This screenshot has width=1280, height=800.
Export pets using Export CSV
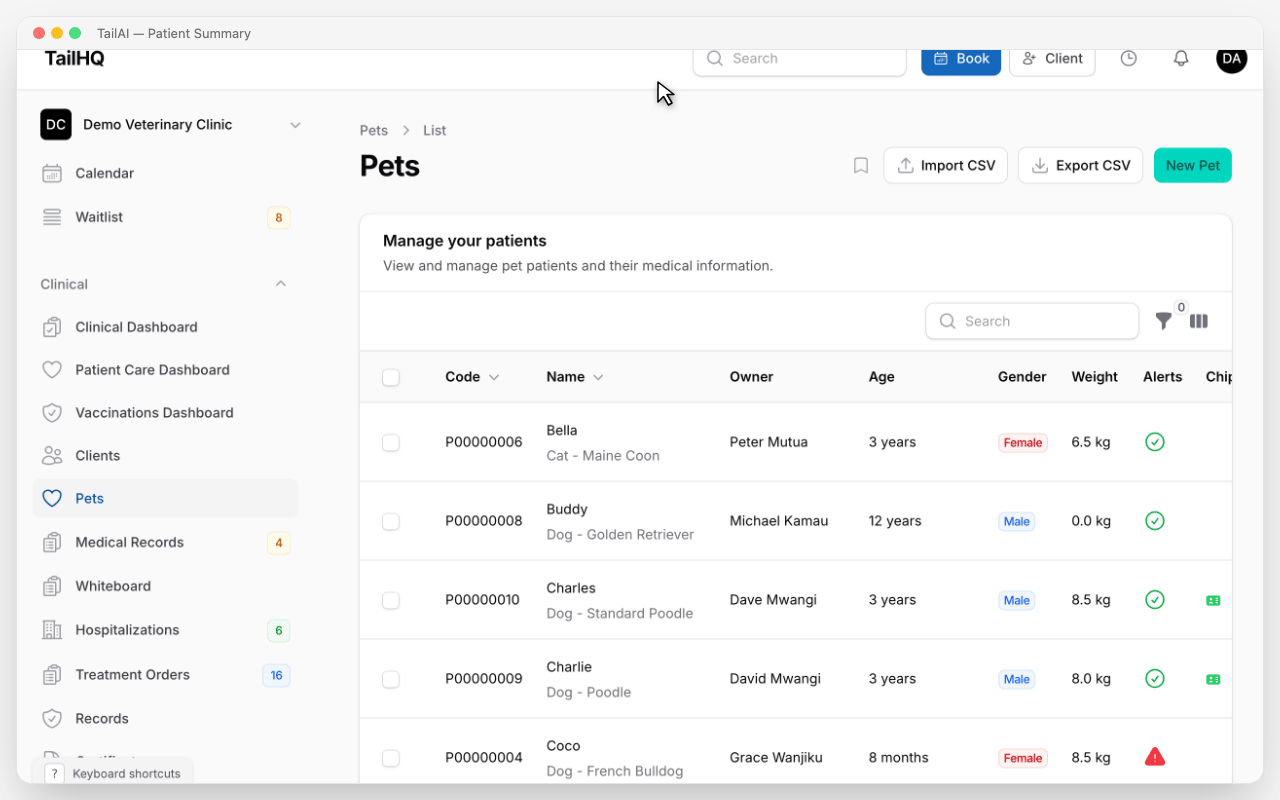click(1080, 165)
